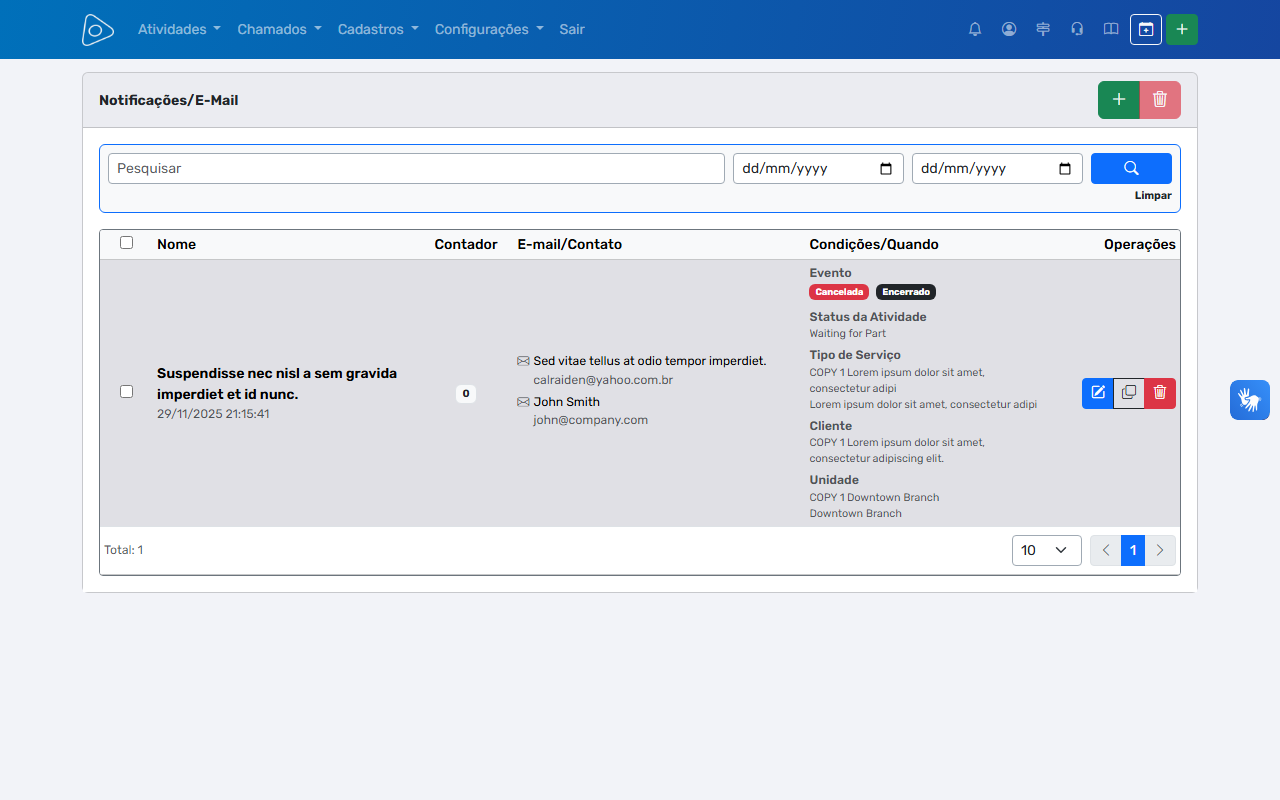This screenshot has width=1280, height=800.
Task: Open the Atividades dropdown menu
Action: pyautogui.click(x=179, y=29)
